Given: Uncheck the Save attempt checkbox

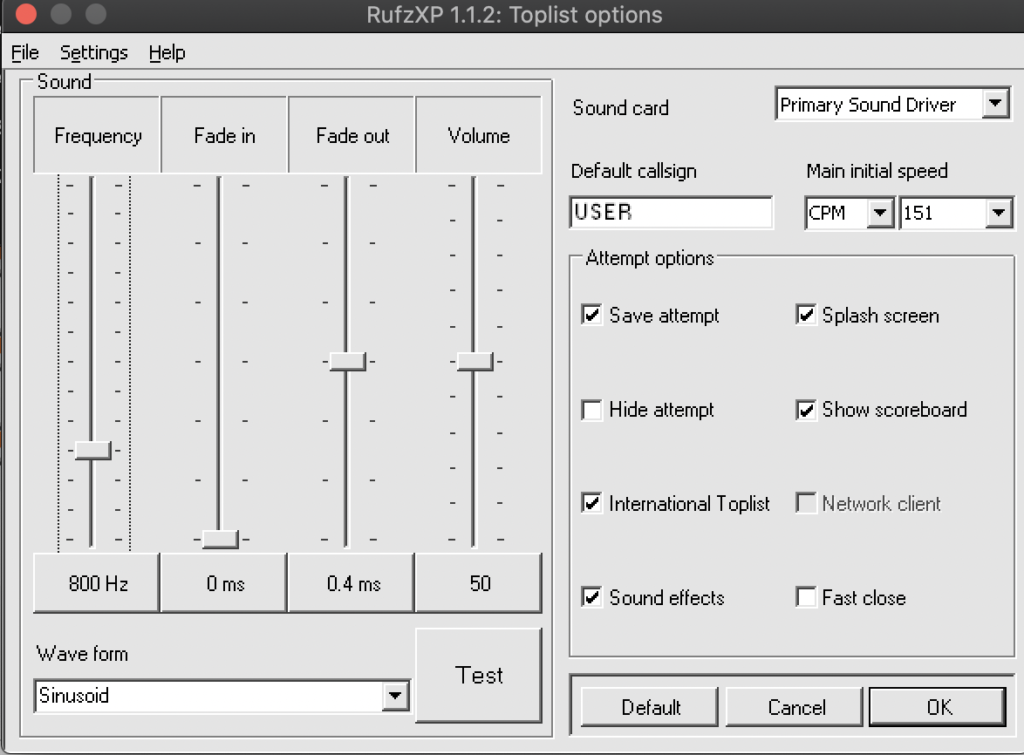Looking at the screenshot, I should pyautogui.click(x=592, y=316).
